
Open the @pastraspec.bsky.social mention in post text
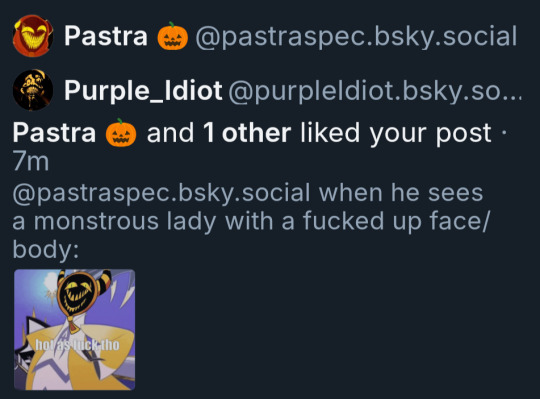coord(162,193)
